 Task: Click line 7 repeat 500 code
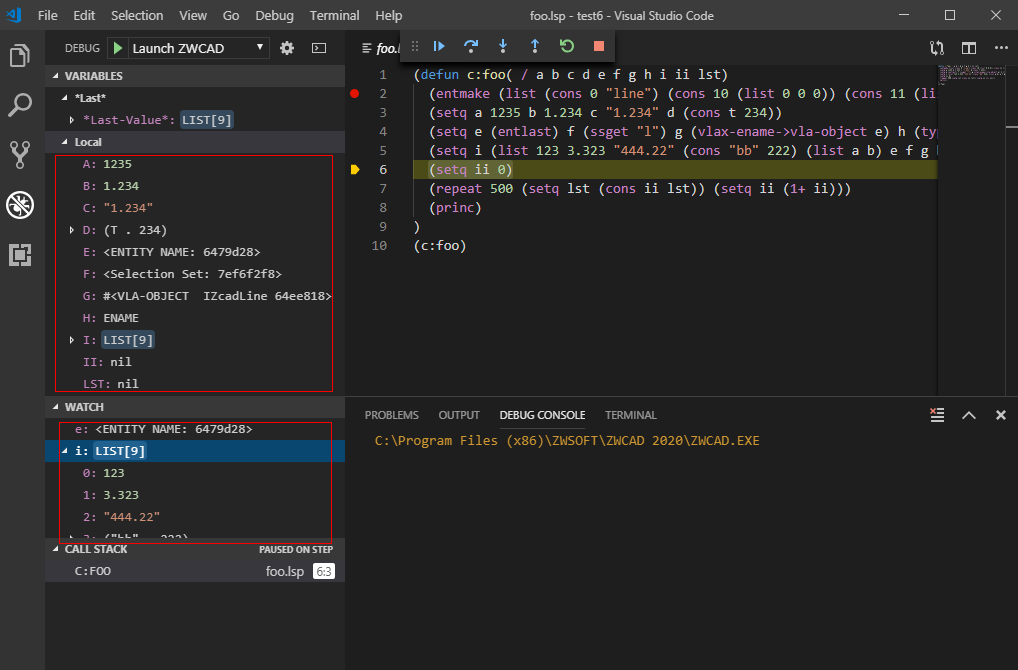pyautogui.click(x=639, y=189)
